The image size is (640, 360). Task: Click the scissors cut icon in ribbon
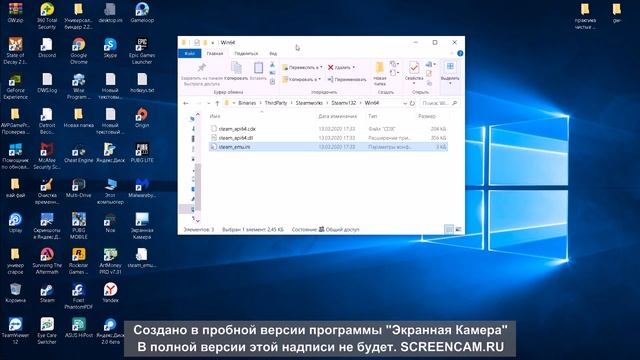click(x=273, y=65)
